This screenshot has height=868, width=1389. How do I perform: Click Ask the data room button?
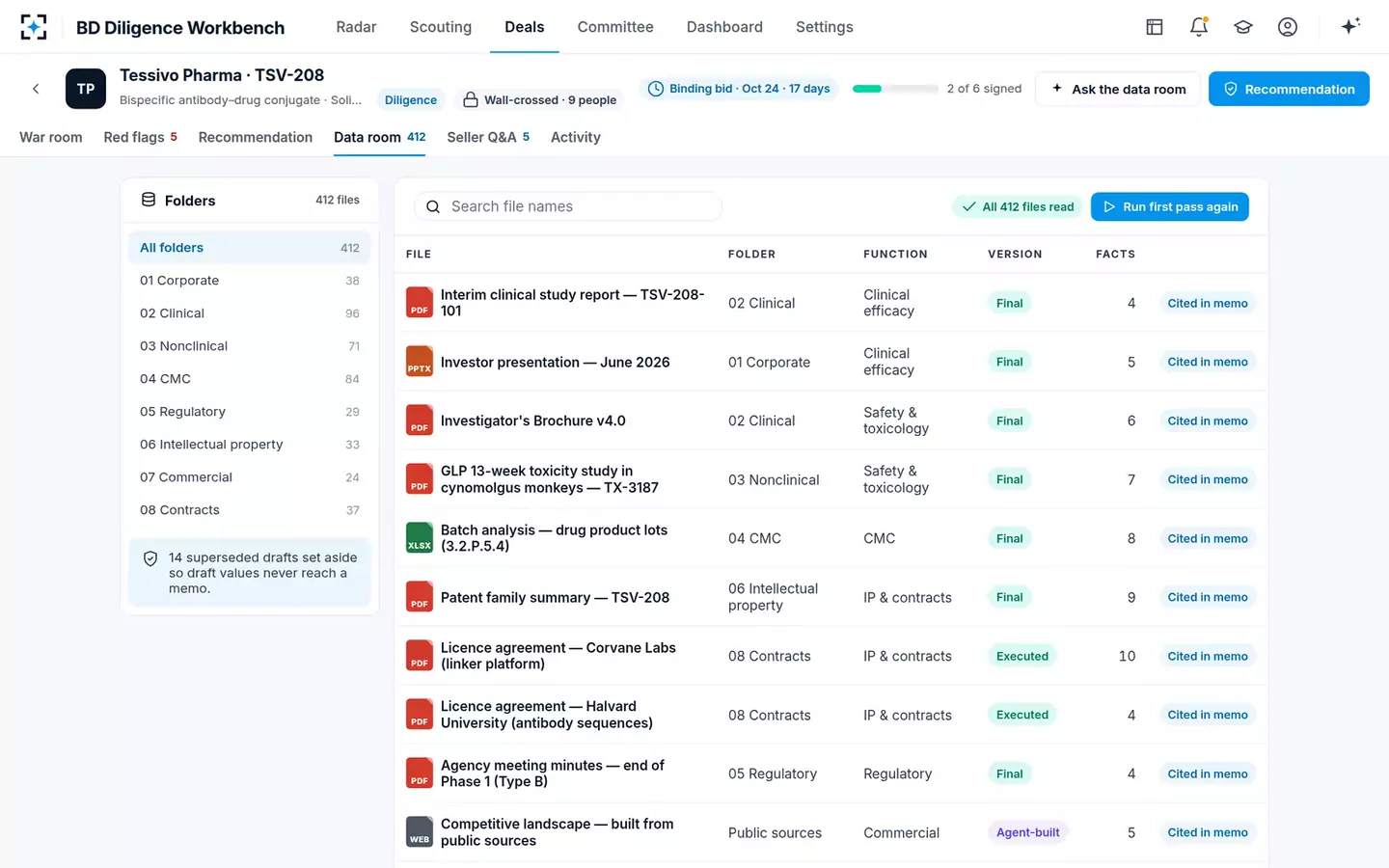click(1118, 89)
